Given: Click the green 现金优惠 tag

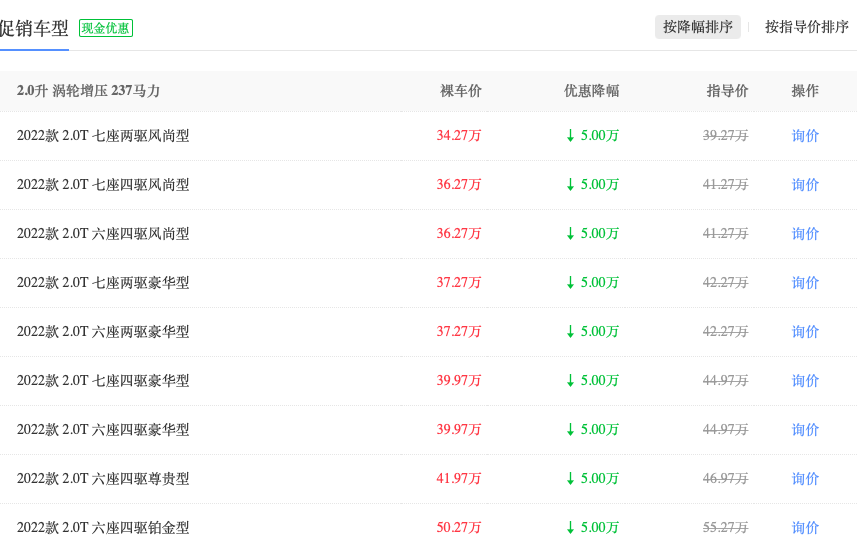Looking at the screenshot, I should click(106, 28).
